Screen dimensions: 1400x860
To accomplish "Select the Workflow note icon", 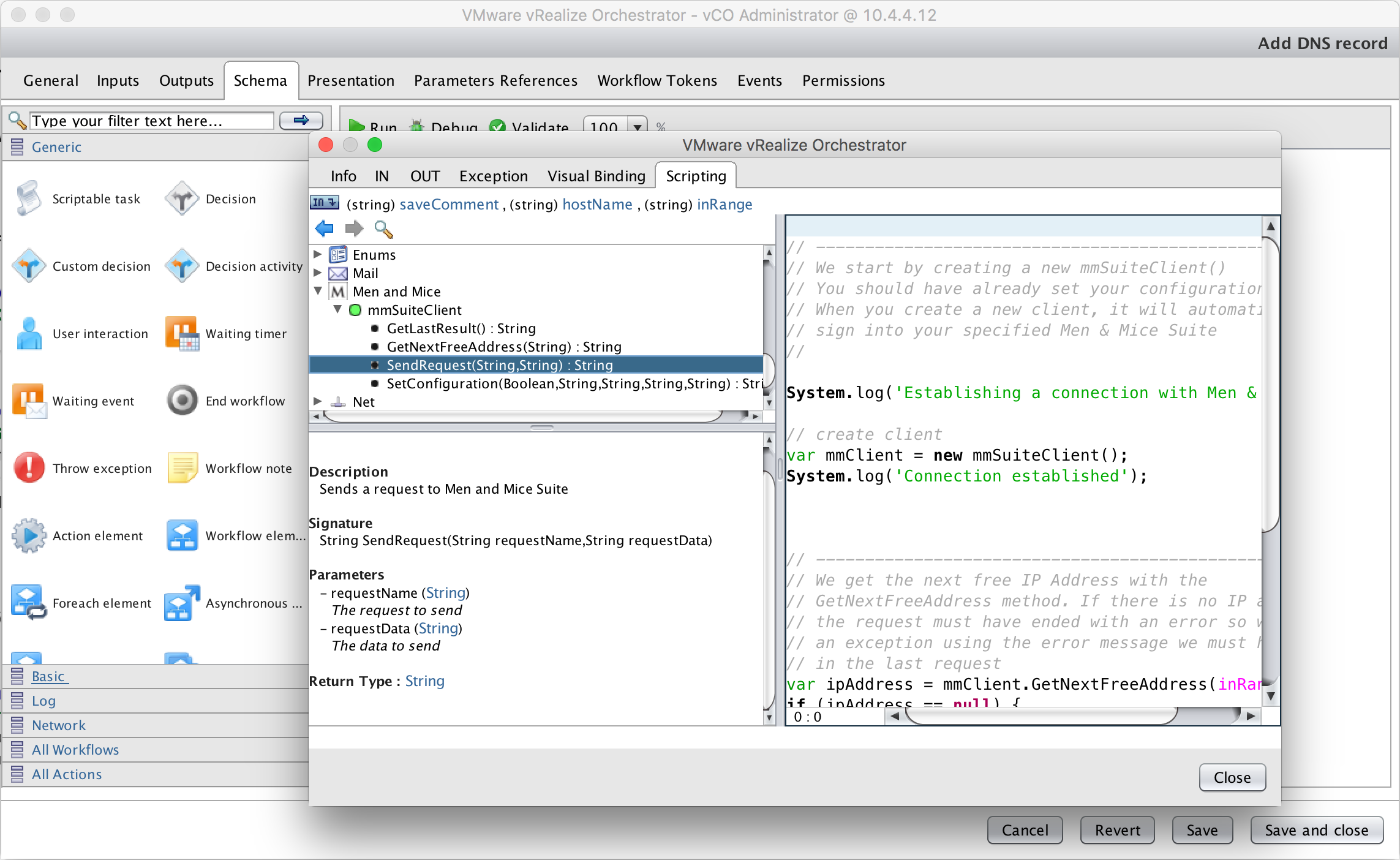I will point(182,468).
